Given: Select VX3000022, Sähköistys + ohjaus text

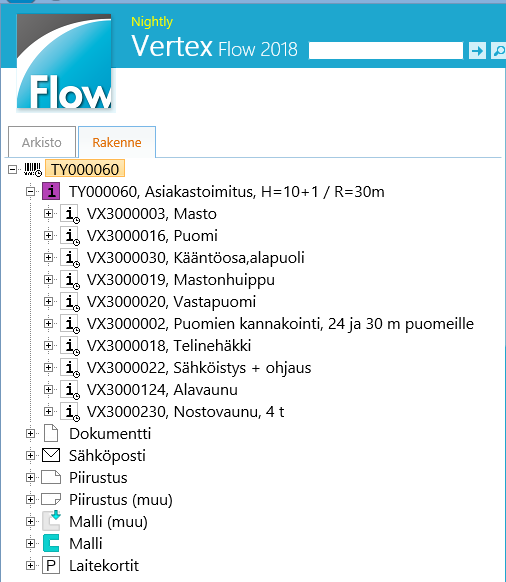Looking at the screenshot, I should point(199,368).
